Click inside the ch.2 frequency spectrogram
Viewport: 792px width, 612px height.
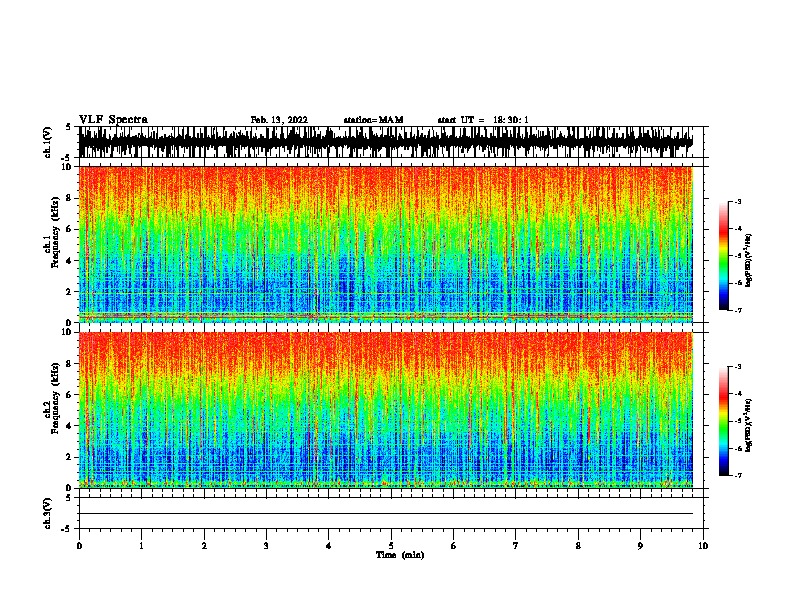(x=385, y=410)
